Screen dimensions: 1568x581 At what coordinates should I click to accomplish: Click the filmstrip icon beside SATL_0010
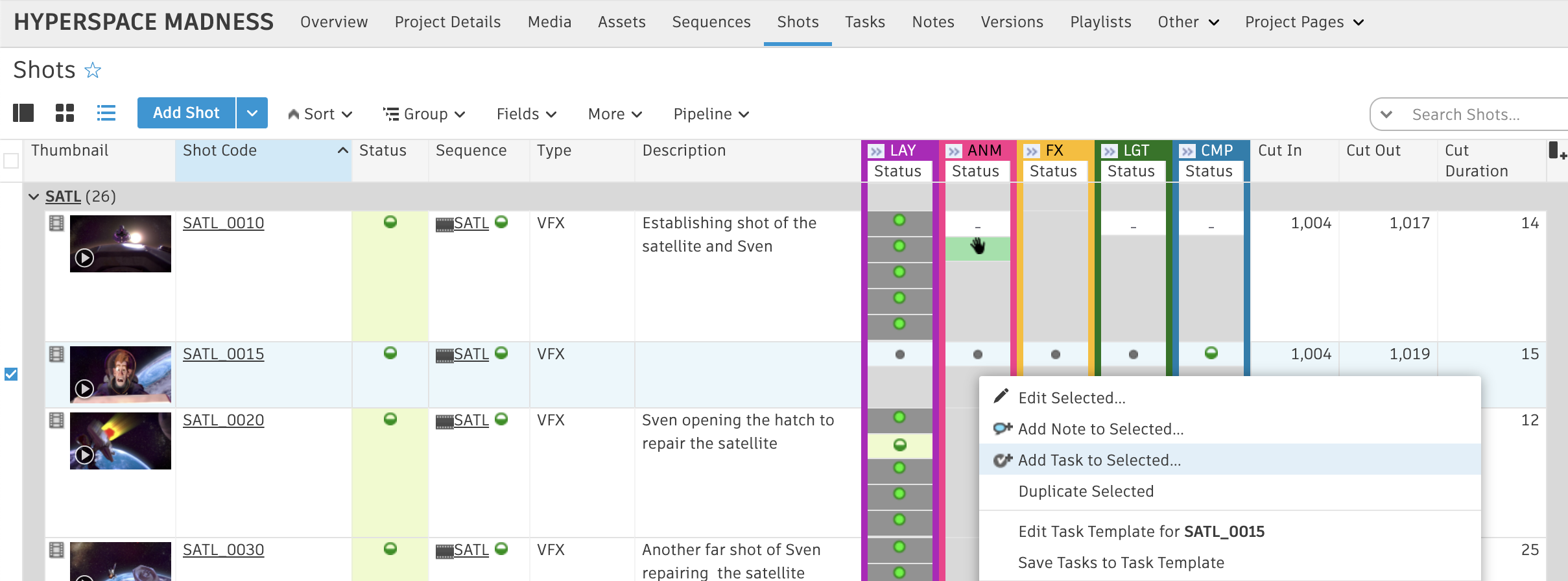(x=56, y=224)
